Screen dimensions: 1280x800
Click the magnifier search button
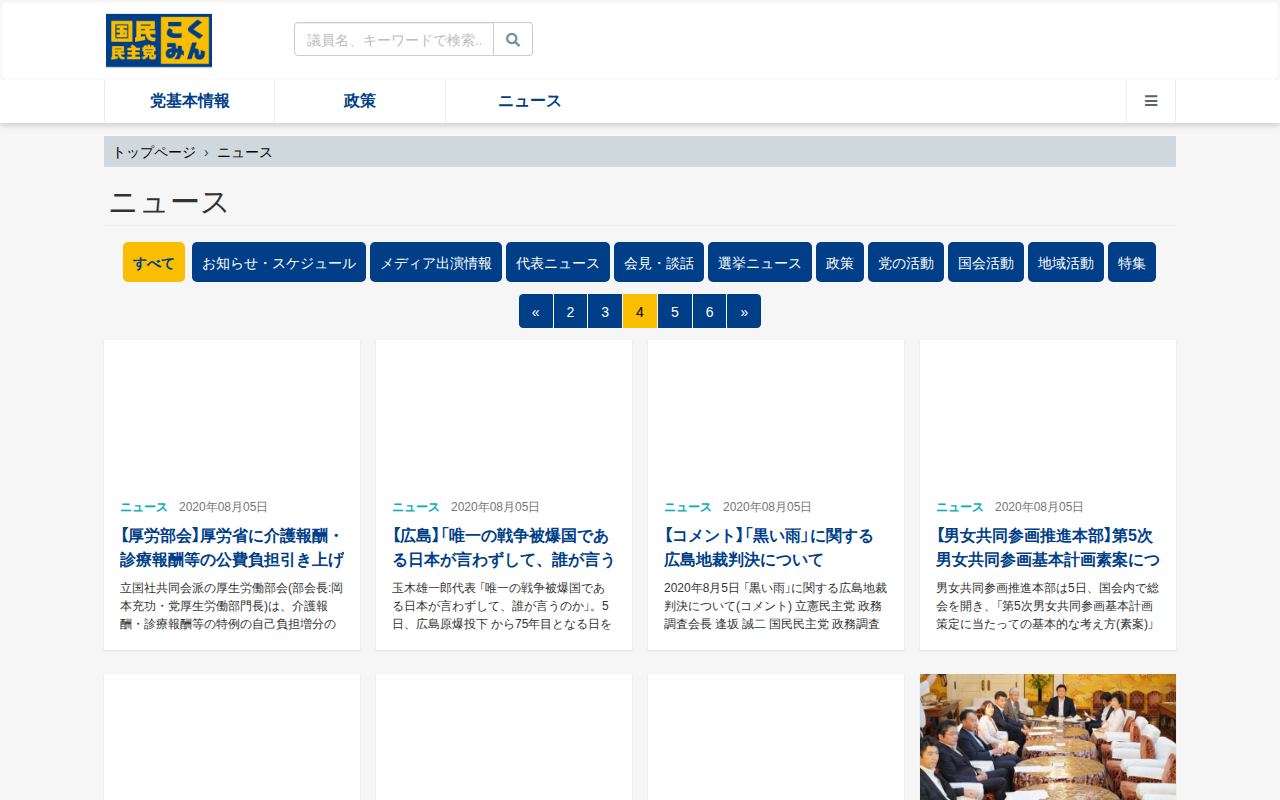tap(513, 39)
